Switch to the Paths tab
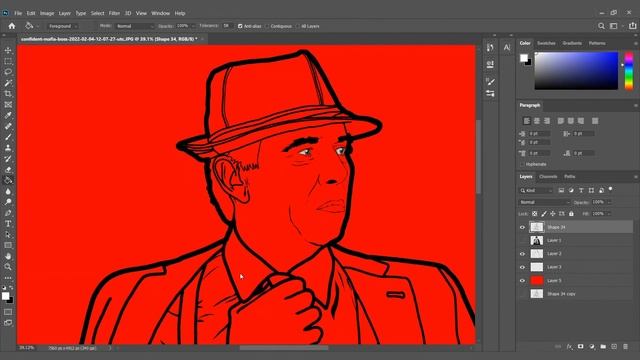 point(570,177)
